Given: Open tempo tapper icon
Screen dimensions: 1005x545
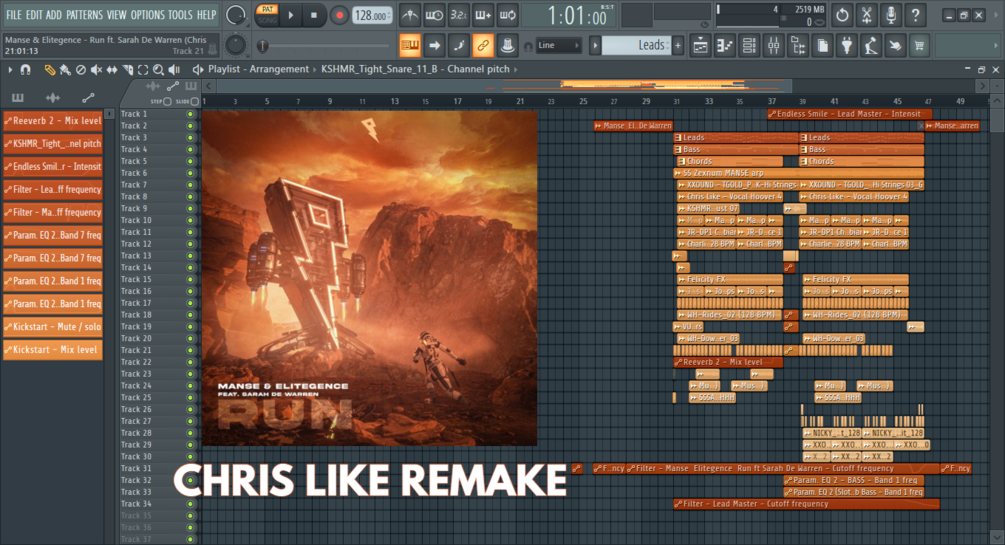Looking at the screenshot, I should tap(871, 46).
